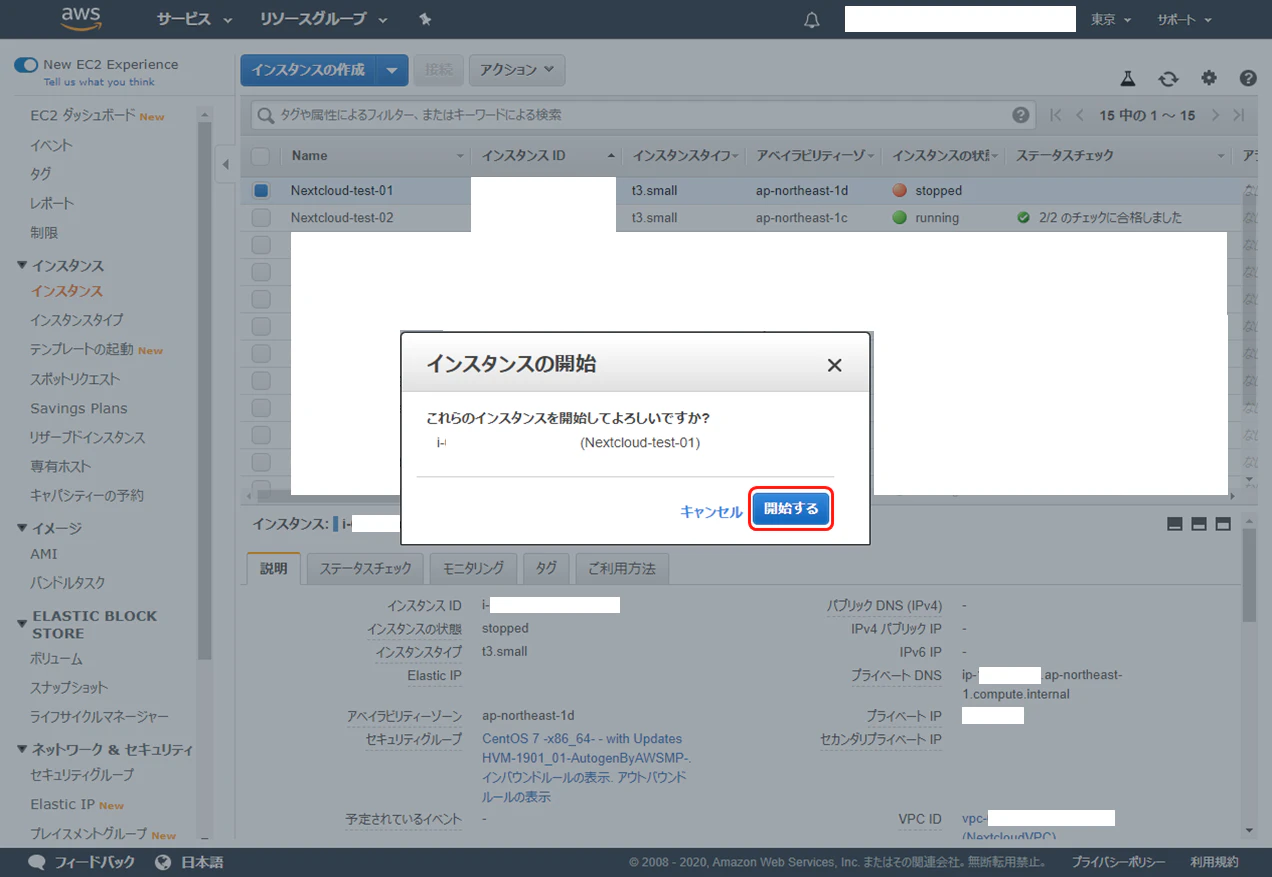The image size is (1272, 877).
Task: Click the 開始する button
Action: point(791,509)
